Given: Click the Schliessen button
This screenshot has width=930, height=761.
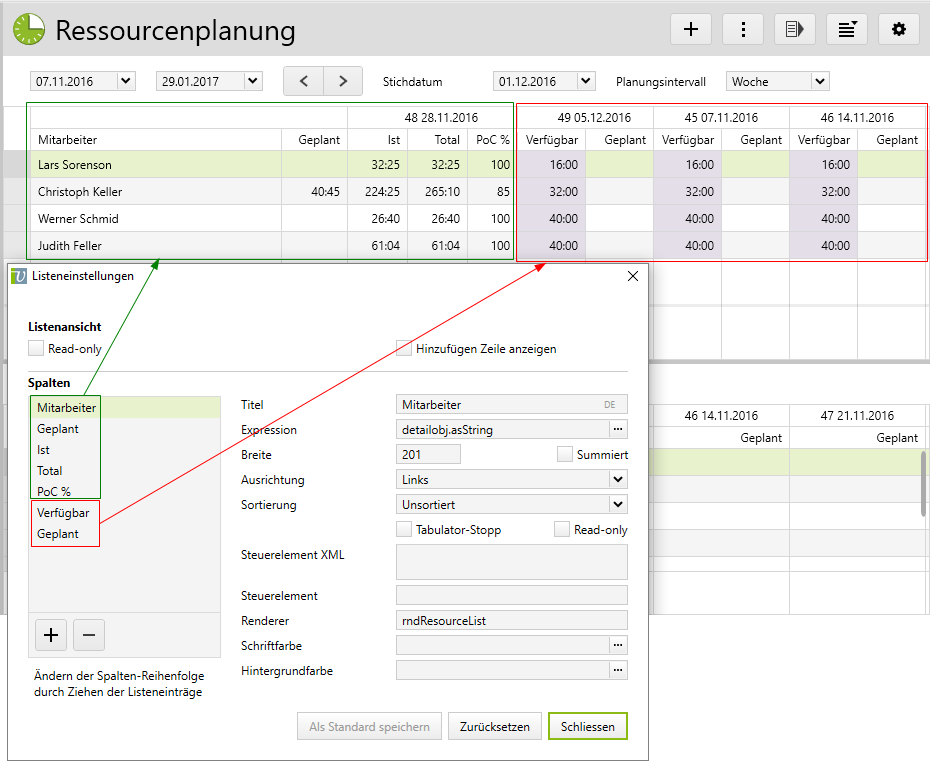Looking at the screenshot, I should [587, 727].
